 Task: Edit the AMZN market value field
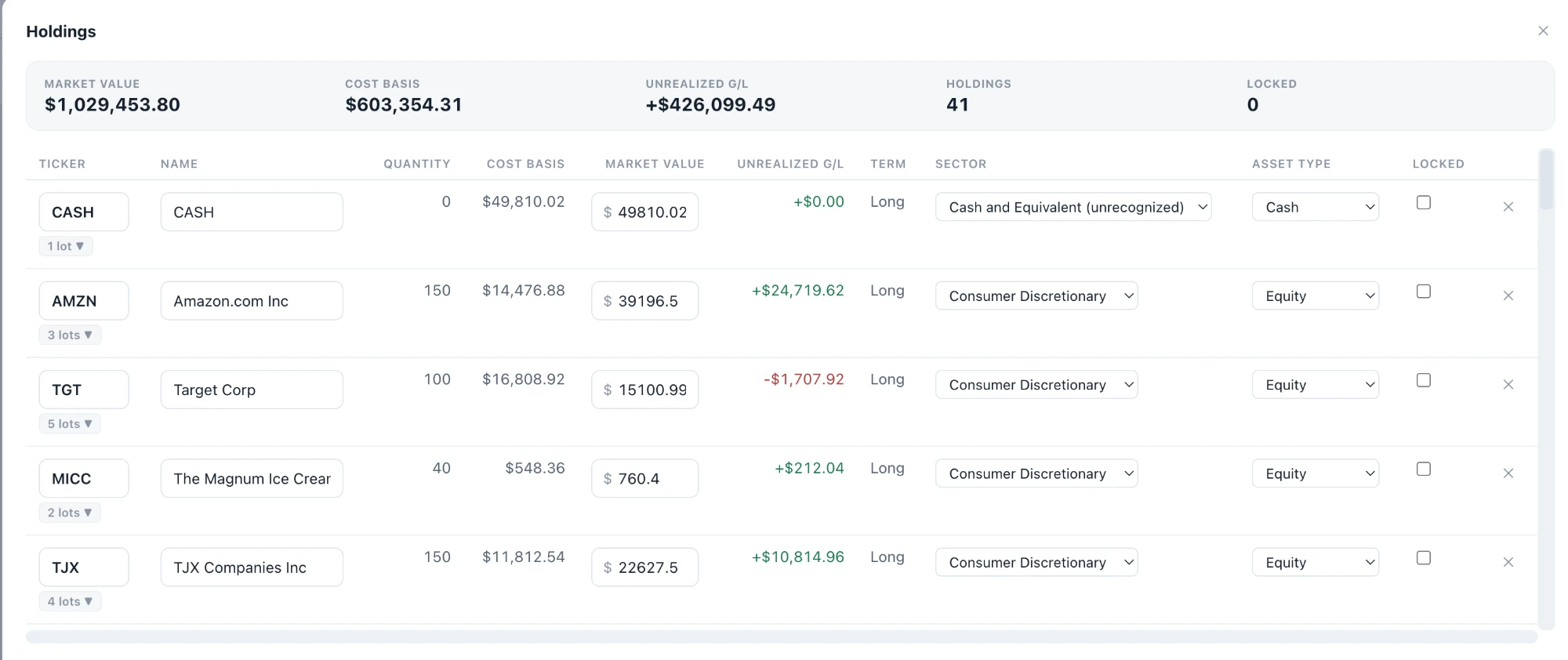tap(645, 300)
